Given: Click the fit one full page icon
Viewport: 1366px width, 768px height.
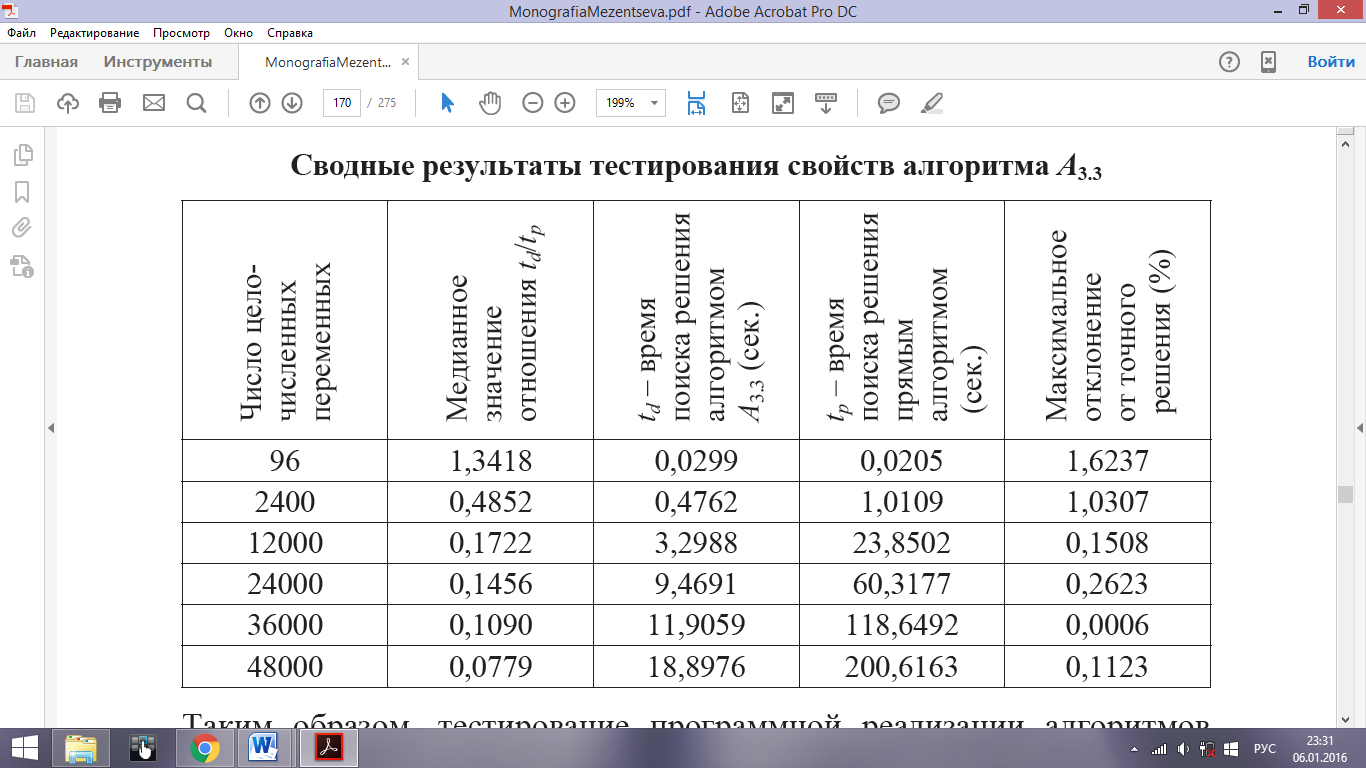Looking at the screenshot, I should (x=740, y=103).
